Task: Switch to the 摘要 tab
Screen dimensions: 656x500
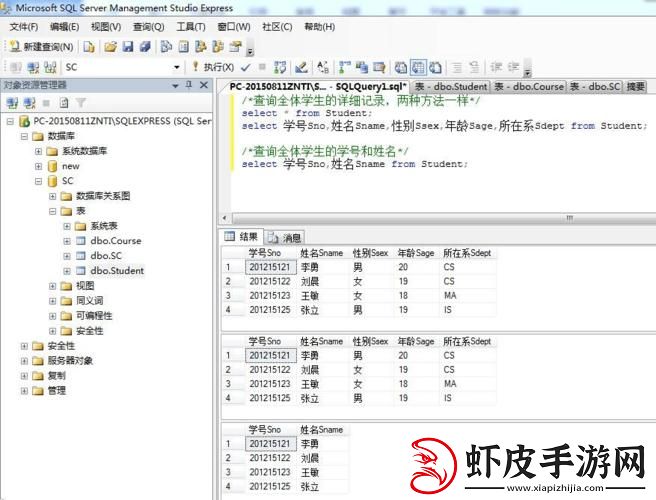Action: [636, 87]
